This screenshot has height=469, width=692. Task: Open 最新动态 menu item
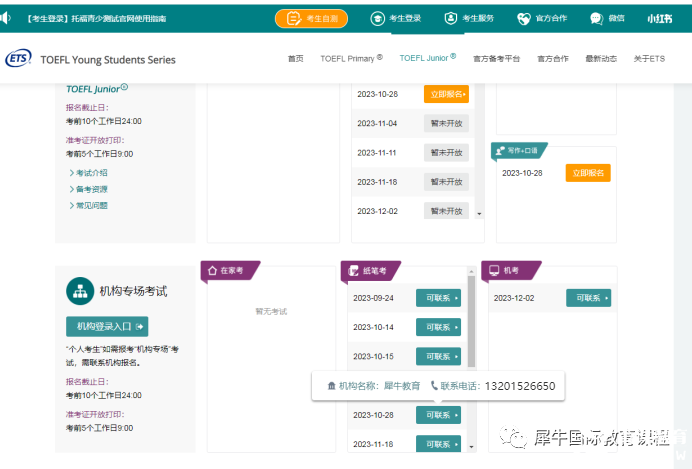coord(601,59)
